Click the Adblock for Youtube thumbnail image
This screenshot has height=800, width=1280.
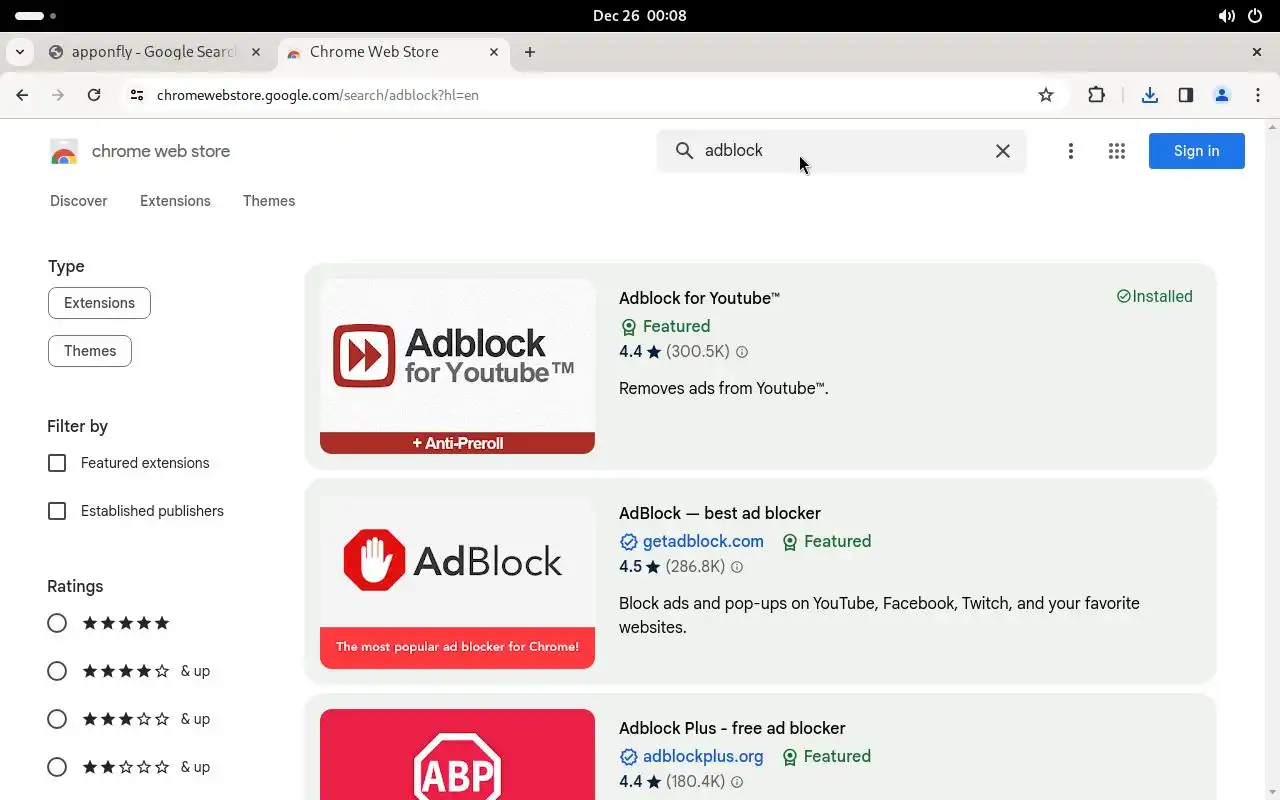point(457,366)
